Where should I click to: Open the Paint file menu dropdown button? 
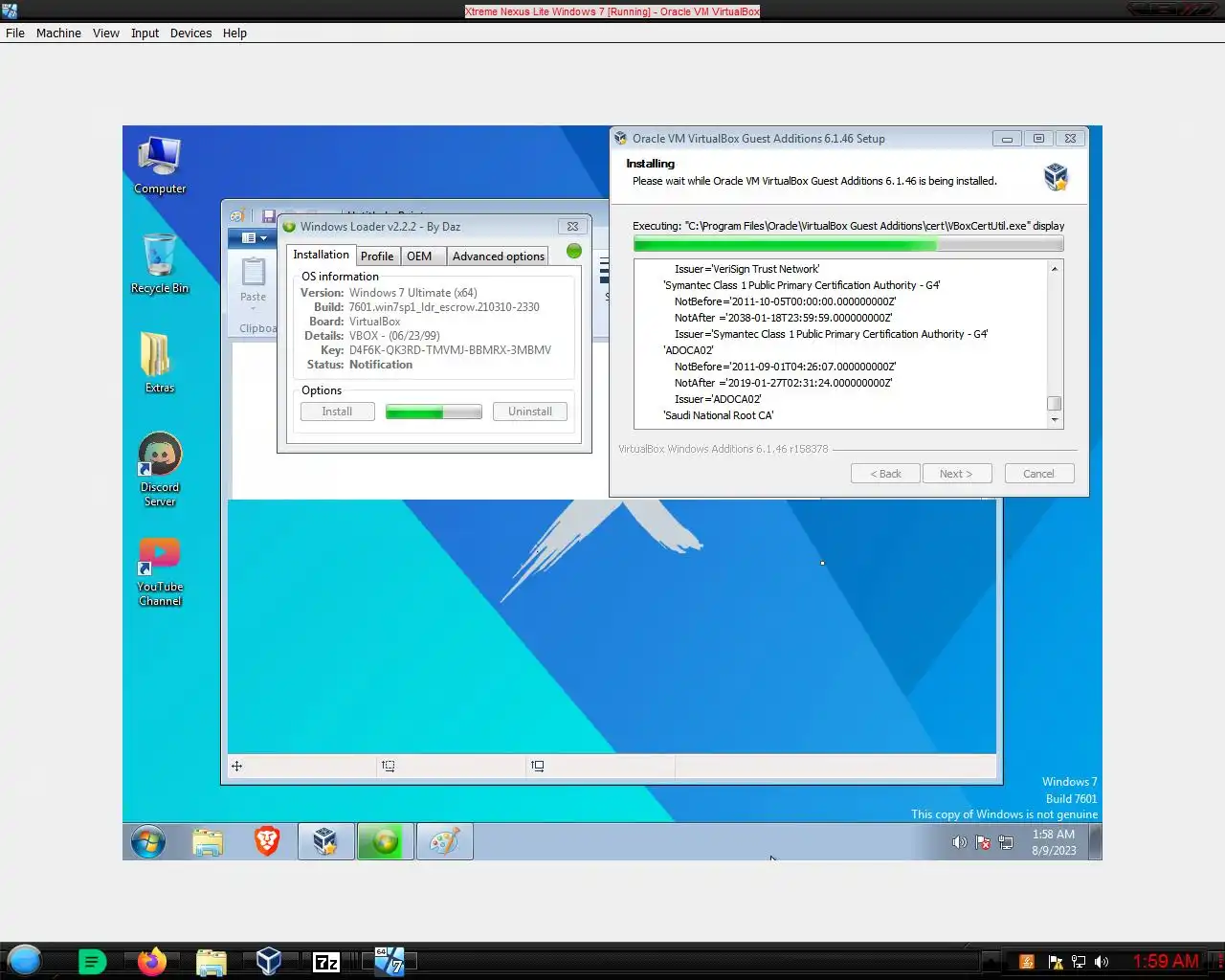pos(254,237)
